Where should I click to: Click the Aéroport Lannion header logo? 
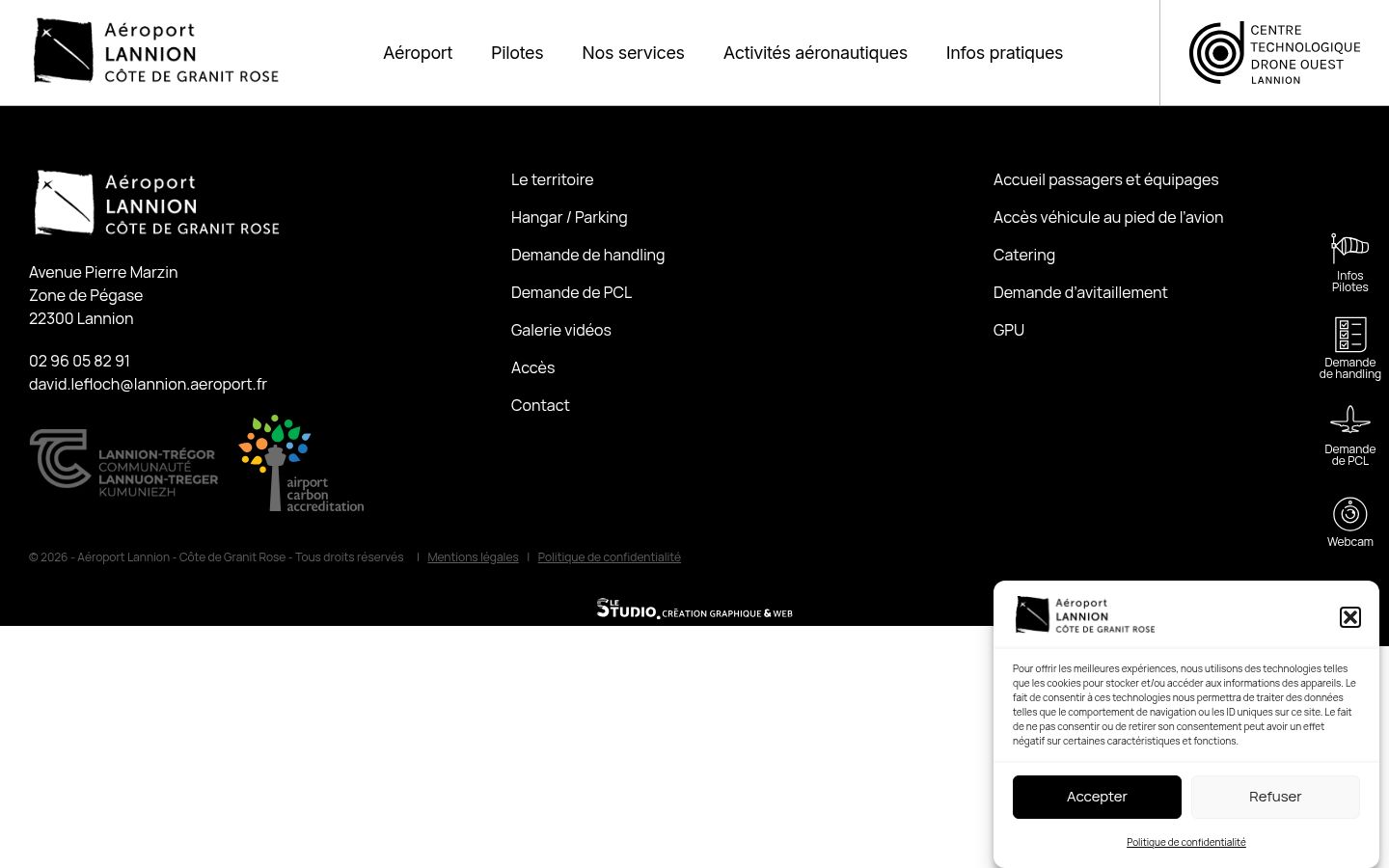[x=156, y=51]
